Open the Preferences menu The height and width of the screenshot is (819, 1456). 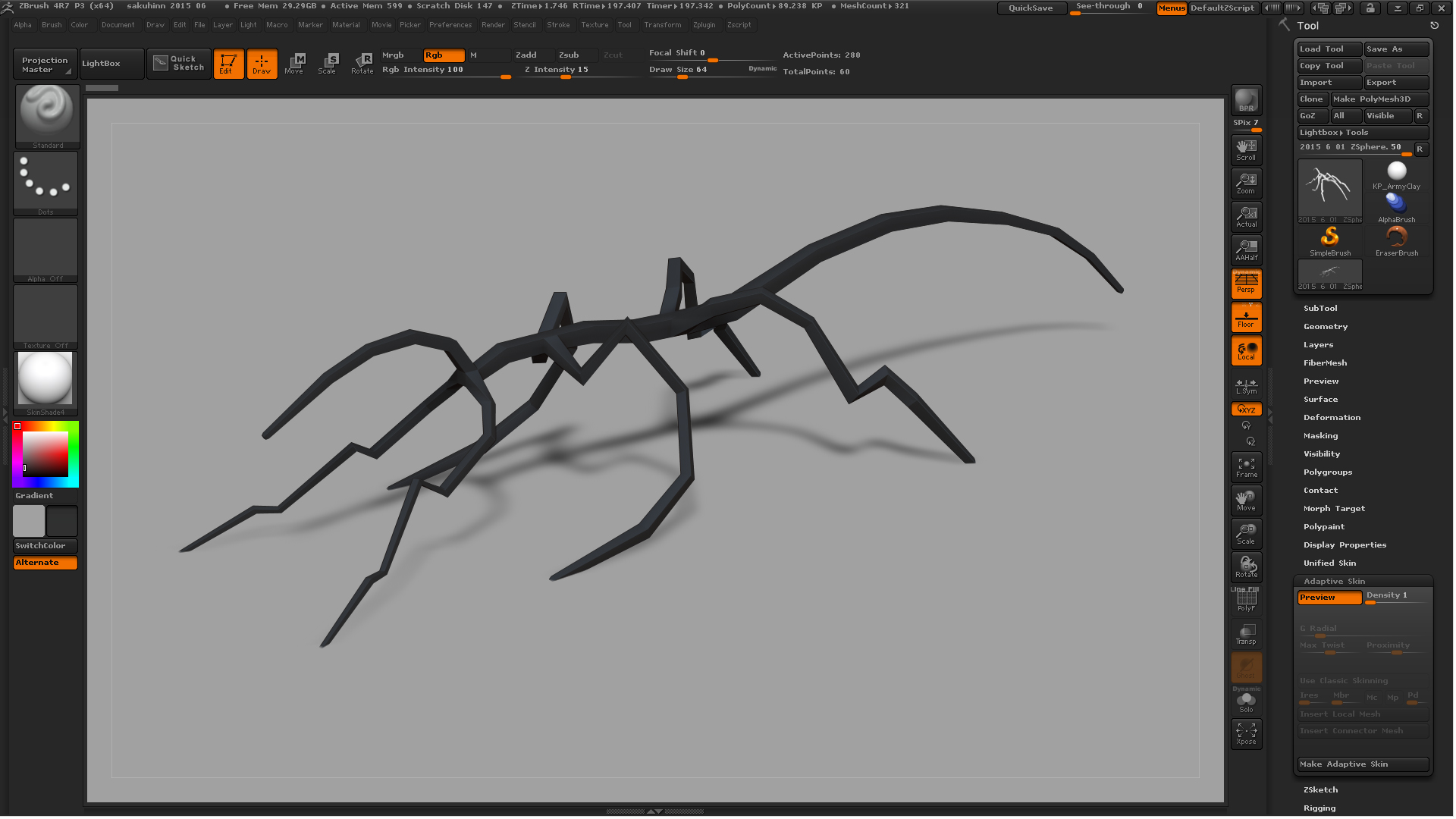tap(450, 25)
